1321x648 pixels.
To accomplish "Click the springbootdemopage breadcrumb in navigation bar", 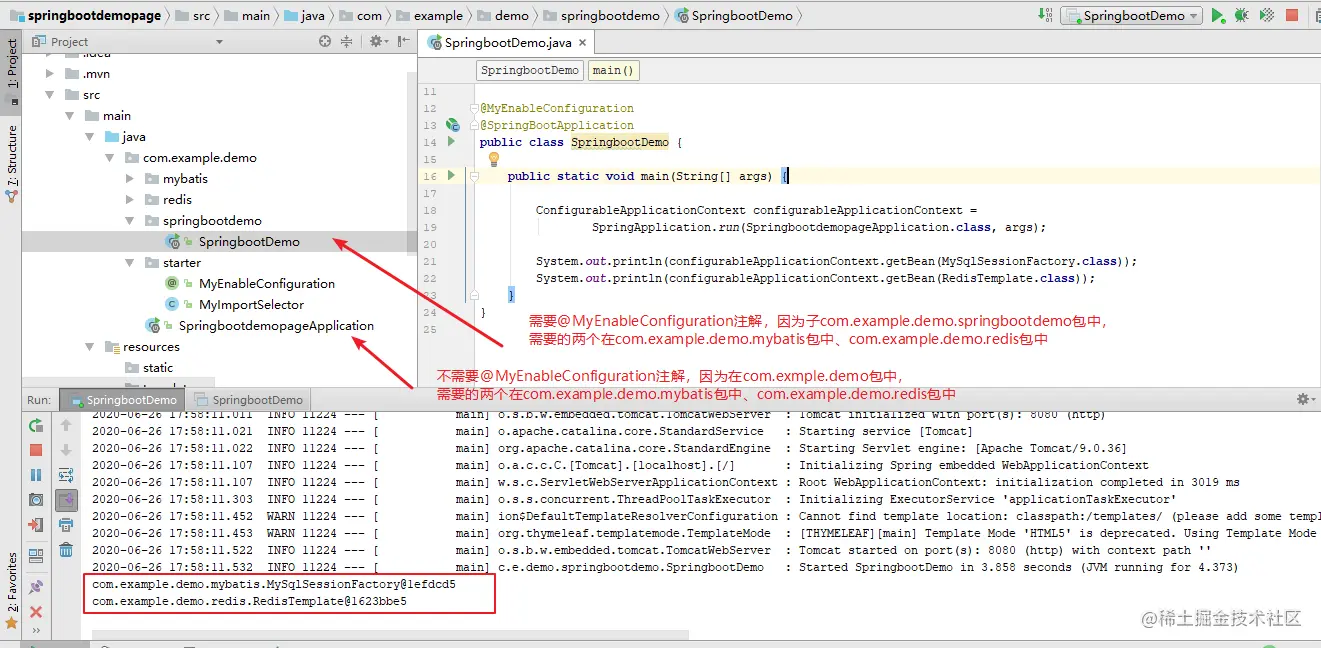I will 86,15.
